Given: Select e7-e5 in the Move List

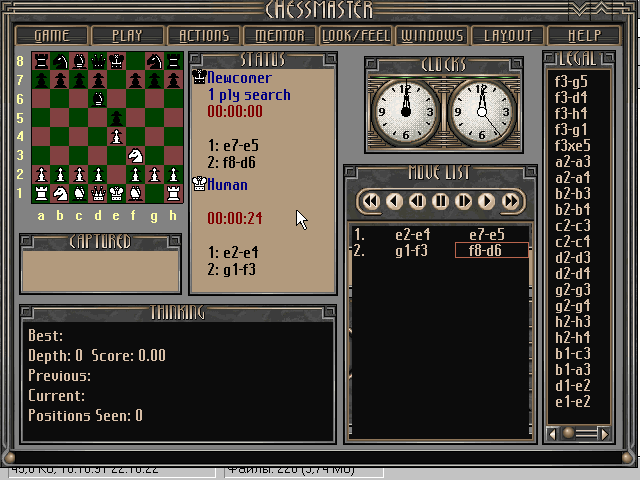Looking at the screenshot, I should (x=487, y=235).
